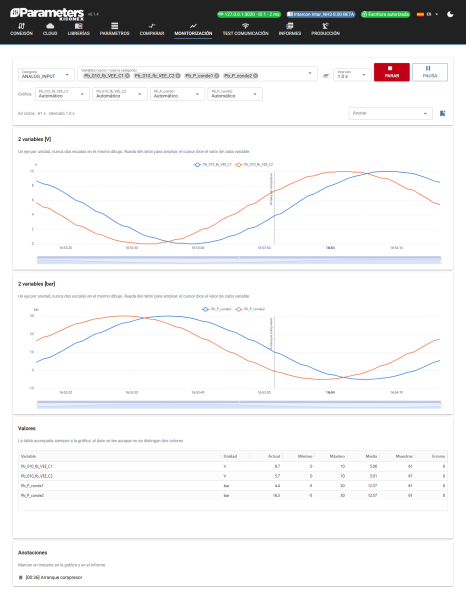
Task: Open graph mode dropdown for Pb_010_fb_VEE_C1
Action: (x=62, y=94)
